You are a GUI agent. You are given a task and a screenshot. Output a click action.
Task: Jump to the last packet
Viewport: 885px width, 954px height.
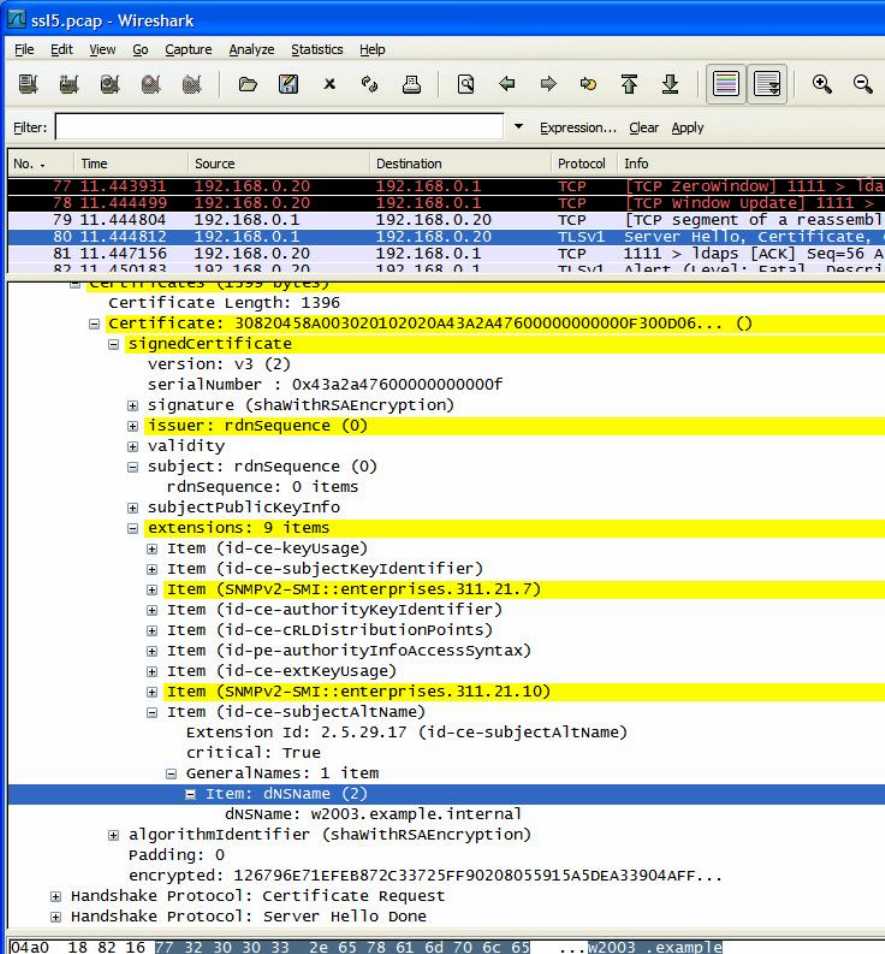670,86
